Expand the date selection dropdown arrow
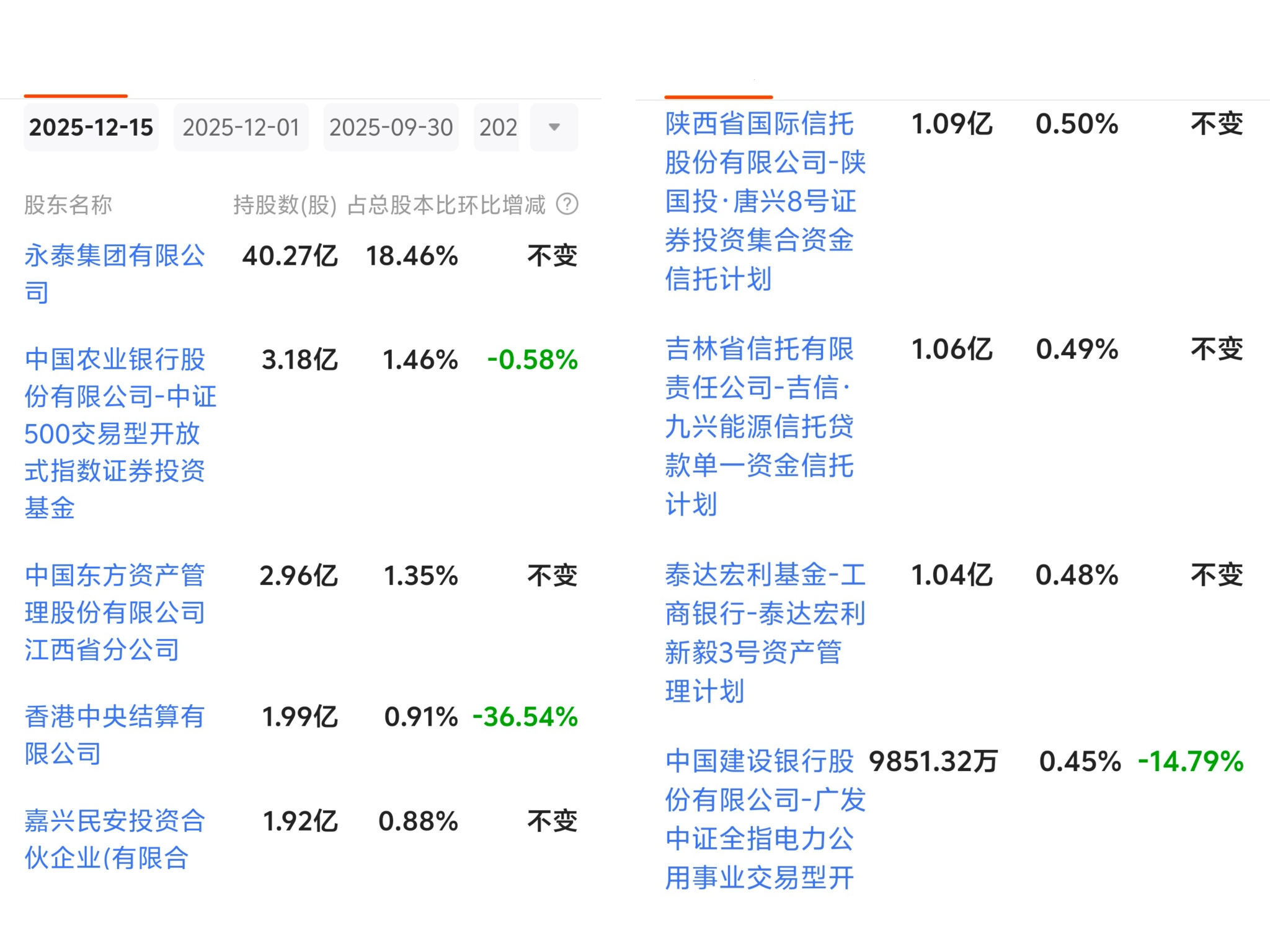Viewport: 1270px width, 952px height. point(554,128)
